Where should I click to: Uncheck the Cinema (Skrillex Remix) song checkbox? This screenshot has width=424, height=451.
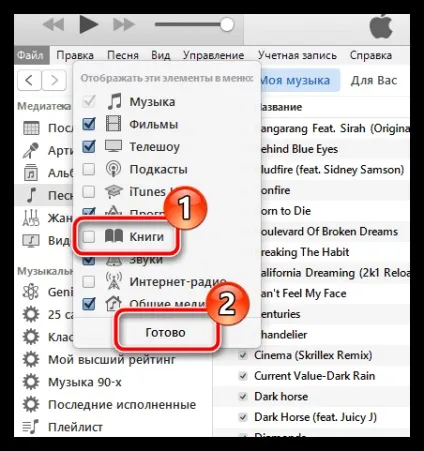click(243, 355)
